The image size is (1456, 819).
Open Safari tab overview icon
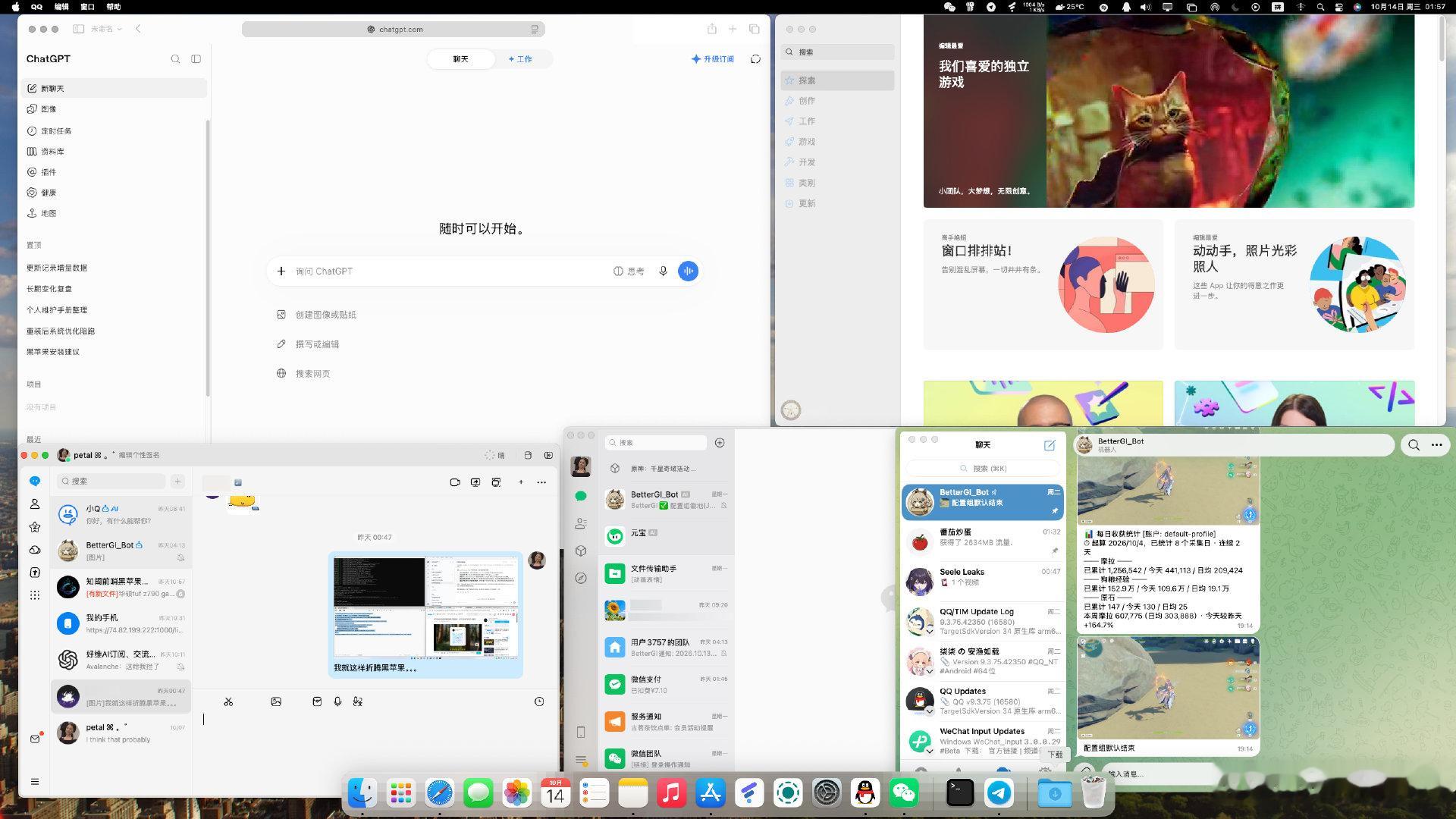754,29
